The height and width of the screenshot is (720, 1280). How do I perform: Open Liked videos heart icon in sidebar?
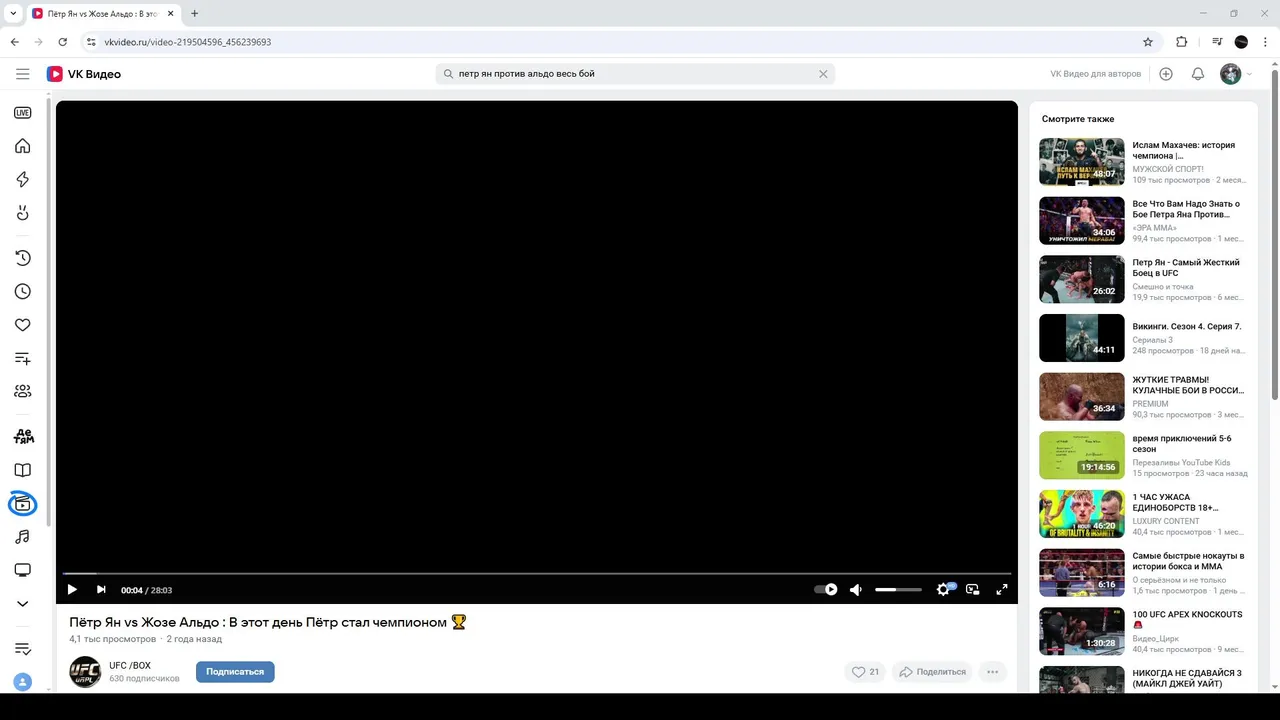tap(22, 325)
